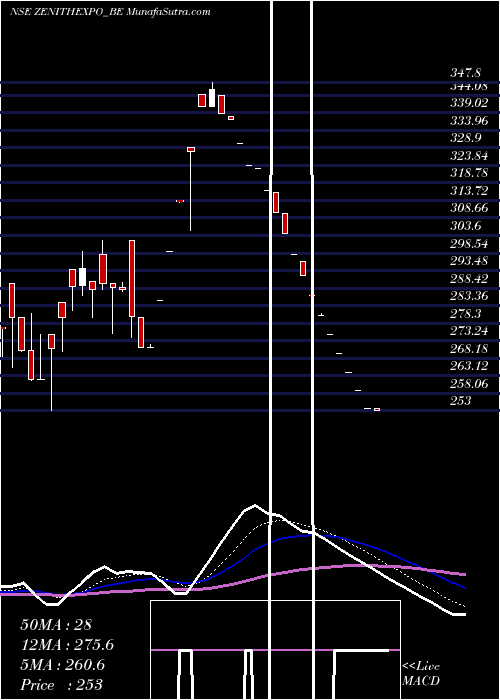The height and width of the screenshot is (700, 500).
Task: Click the 293.48 price level label
Action: click(x=469, y=261)
